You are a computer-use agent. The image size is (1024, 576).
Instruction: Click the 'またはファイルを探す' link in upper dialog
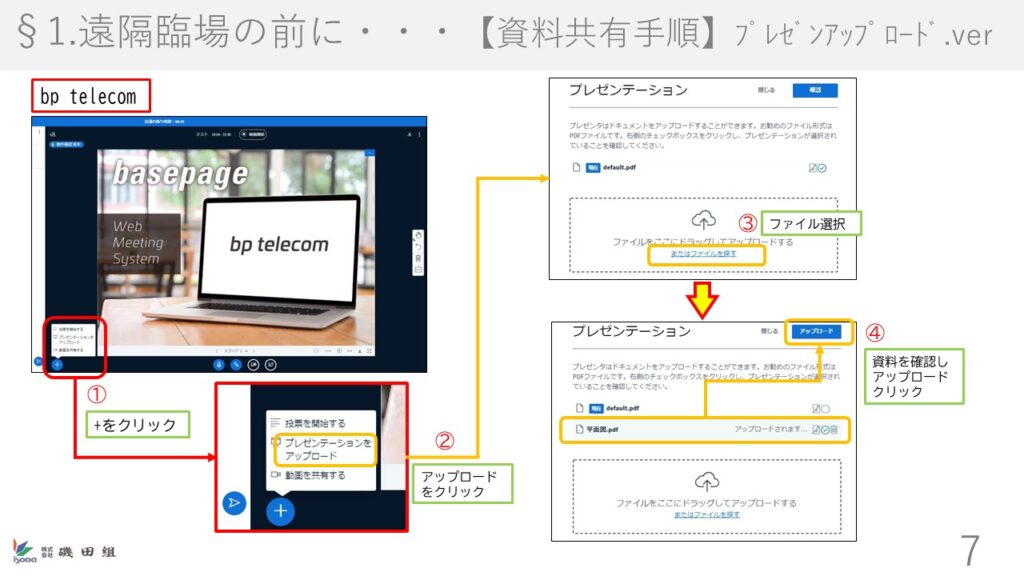tap(704, 256)
